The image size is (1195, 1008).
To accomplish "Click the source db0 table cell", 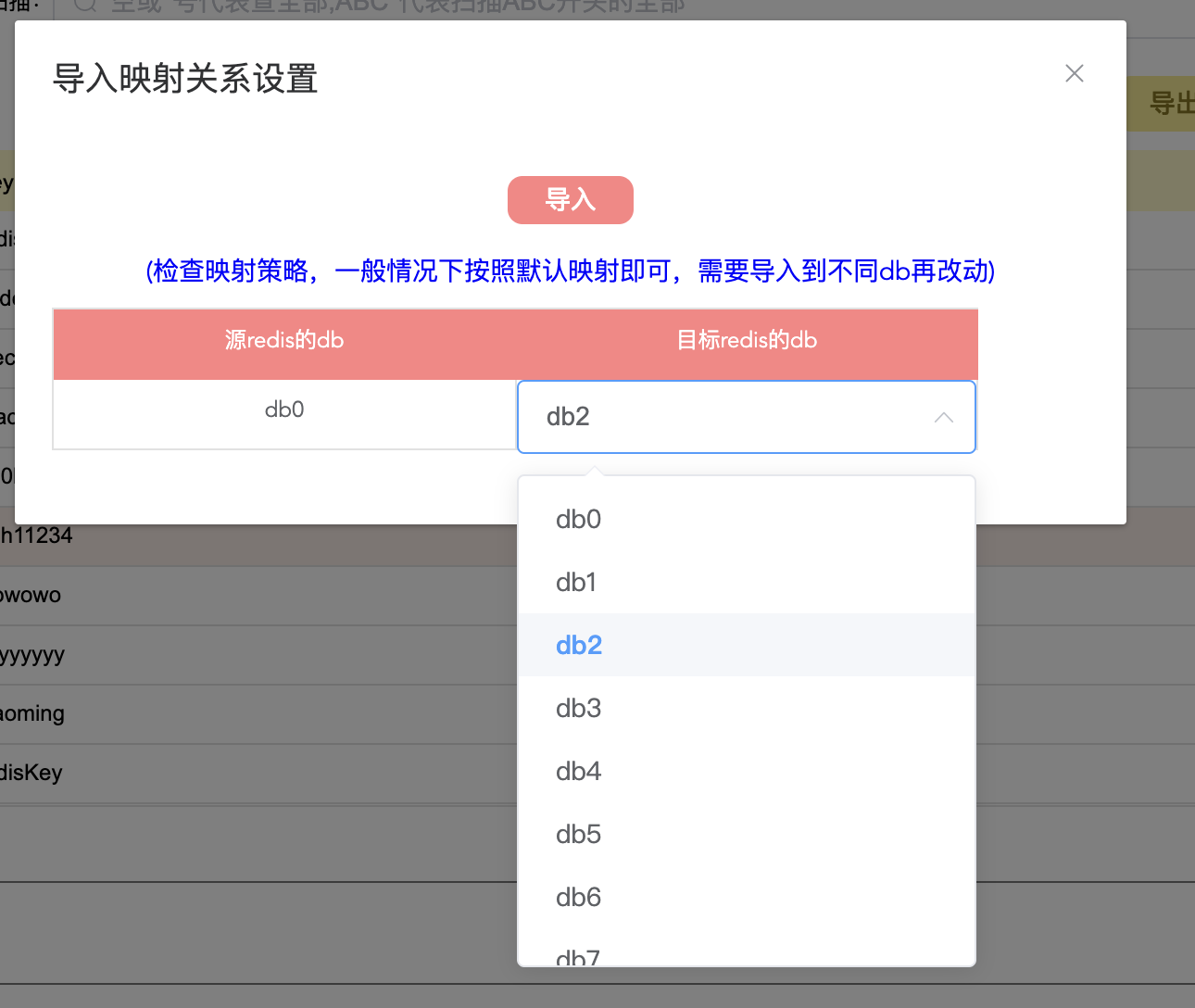I will click(284, 409).
